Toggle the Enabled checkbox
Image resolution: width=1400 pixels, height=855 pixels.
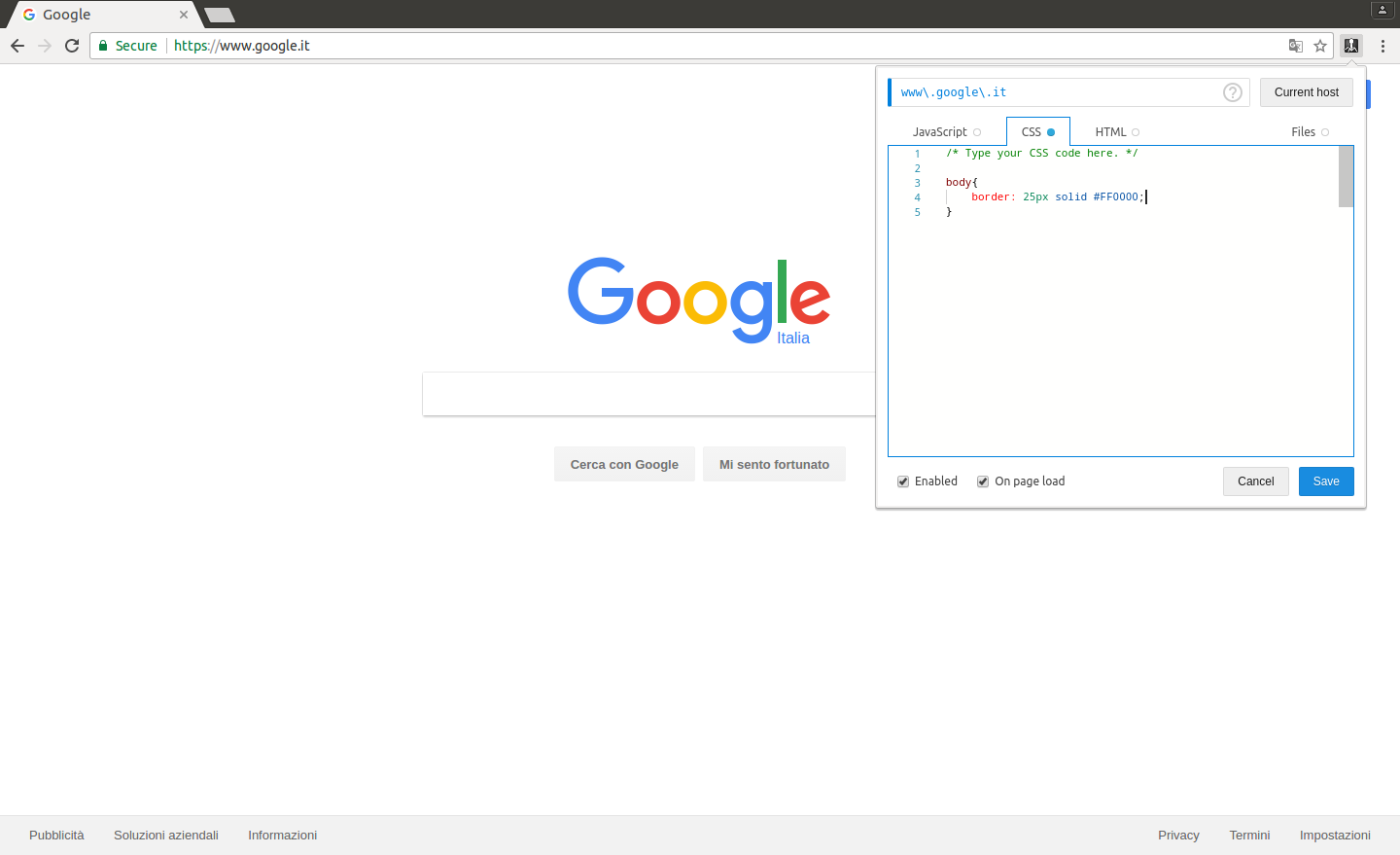click(x=903, y=481)
